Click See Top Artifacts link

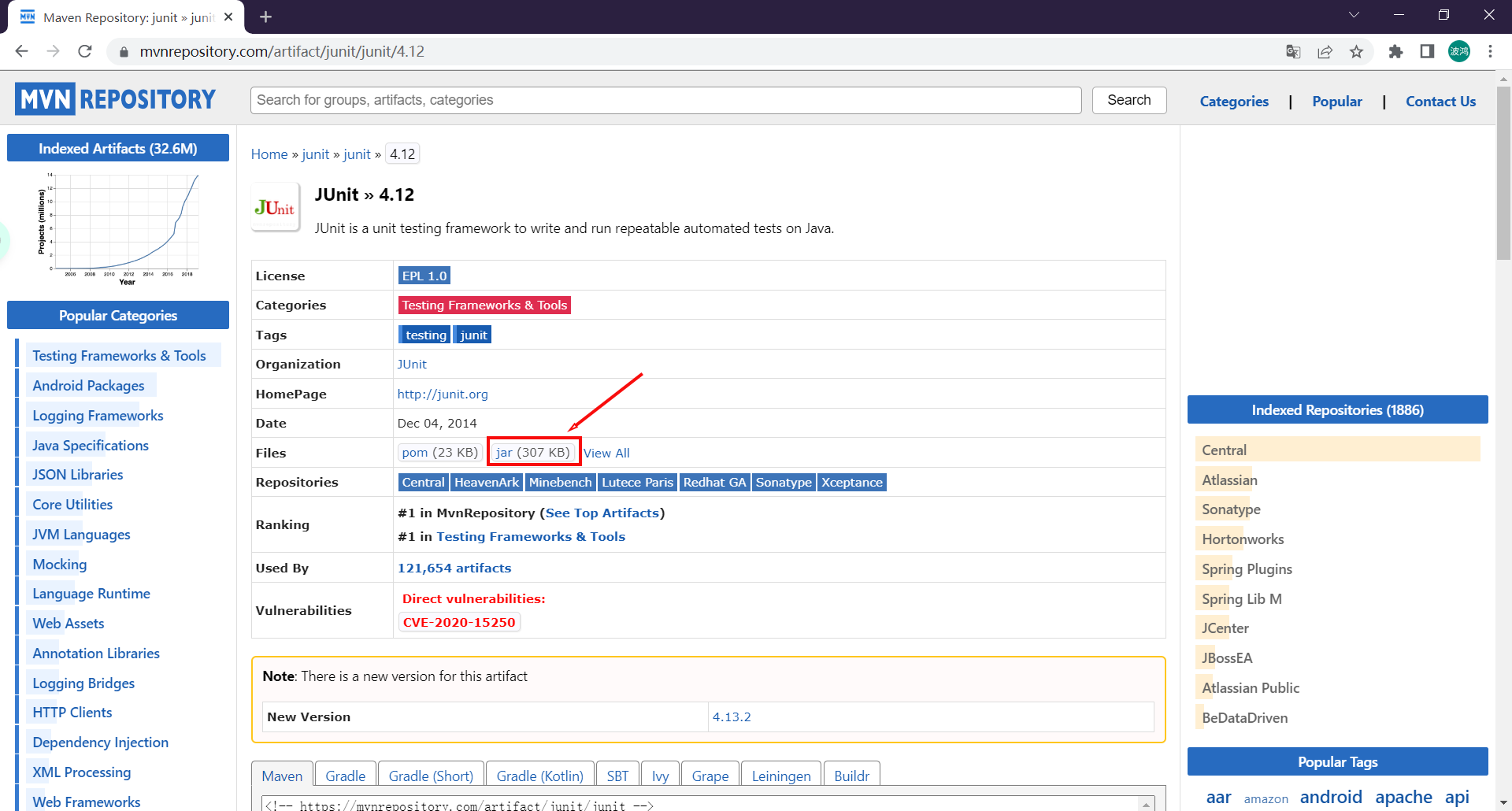click(x=602, y=513)
